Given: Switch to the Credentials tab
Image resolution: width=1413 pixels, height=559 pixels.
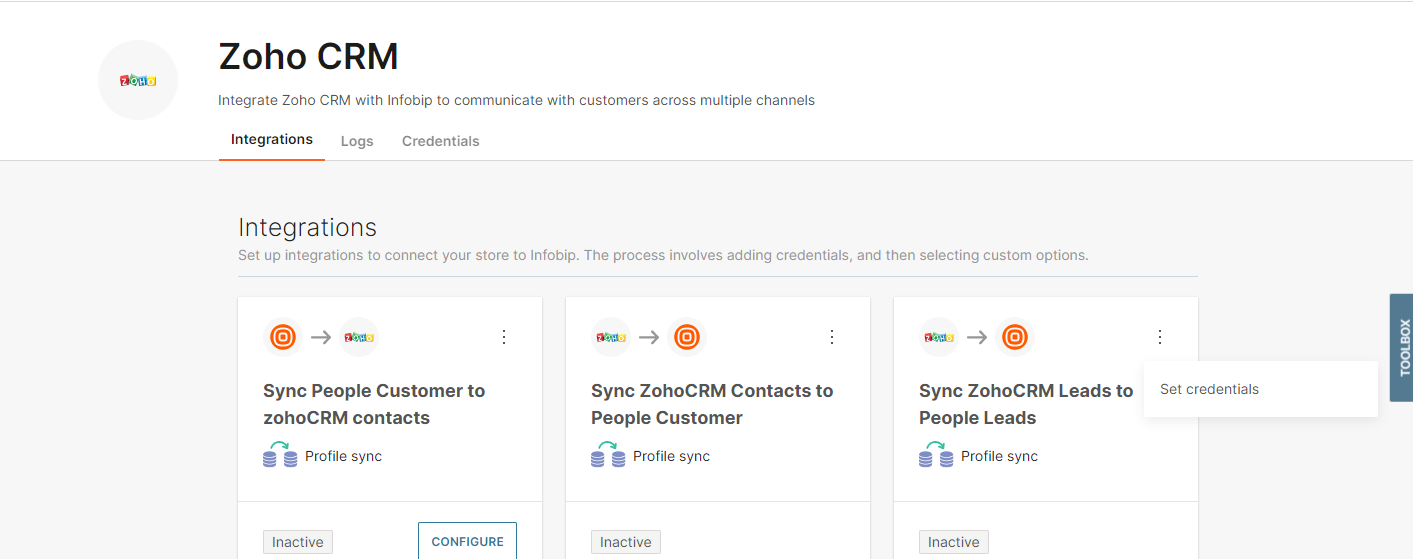Looking at the screenshot, I should tap(441, 141).
